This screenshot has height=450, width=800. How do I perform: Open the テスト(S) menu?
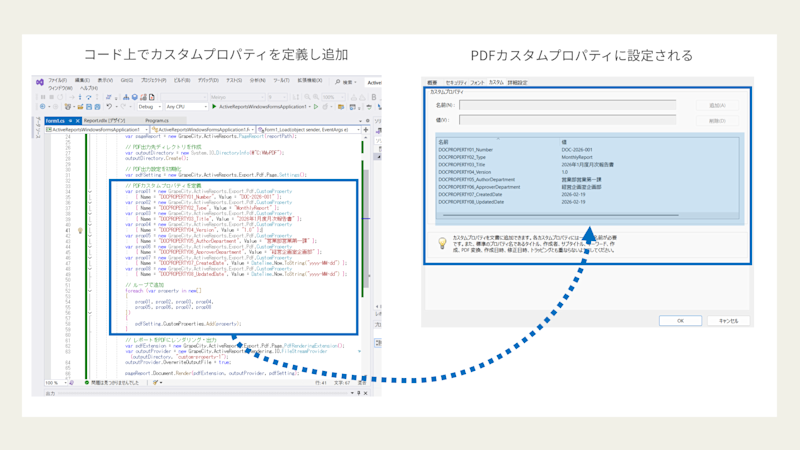(234, 81)
